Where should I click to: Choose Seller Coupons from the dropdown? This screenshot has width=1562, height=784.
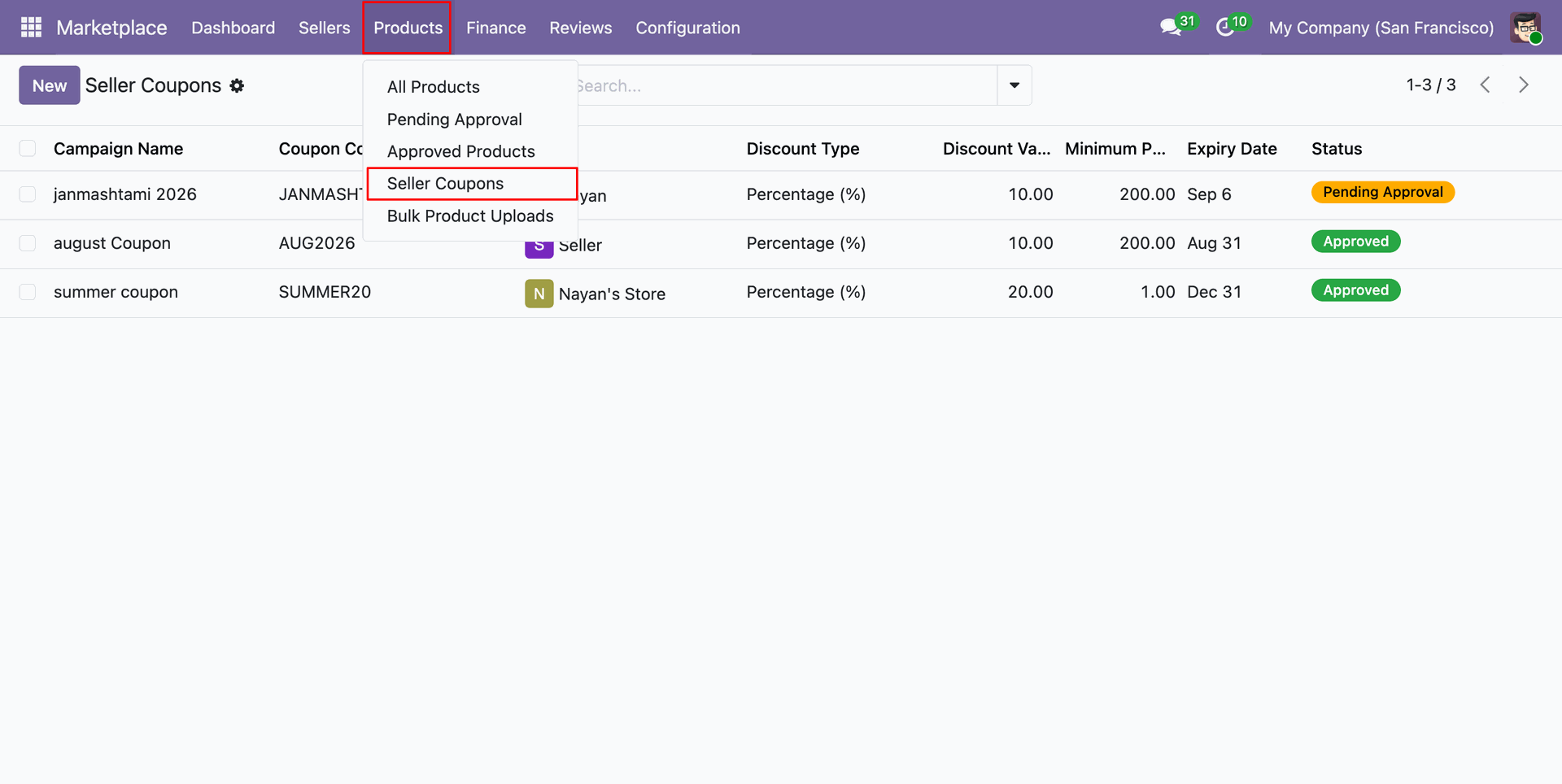click(x=472, y=184)
